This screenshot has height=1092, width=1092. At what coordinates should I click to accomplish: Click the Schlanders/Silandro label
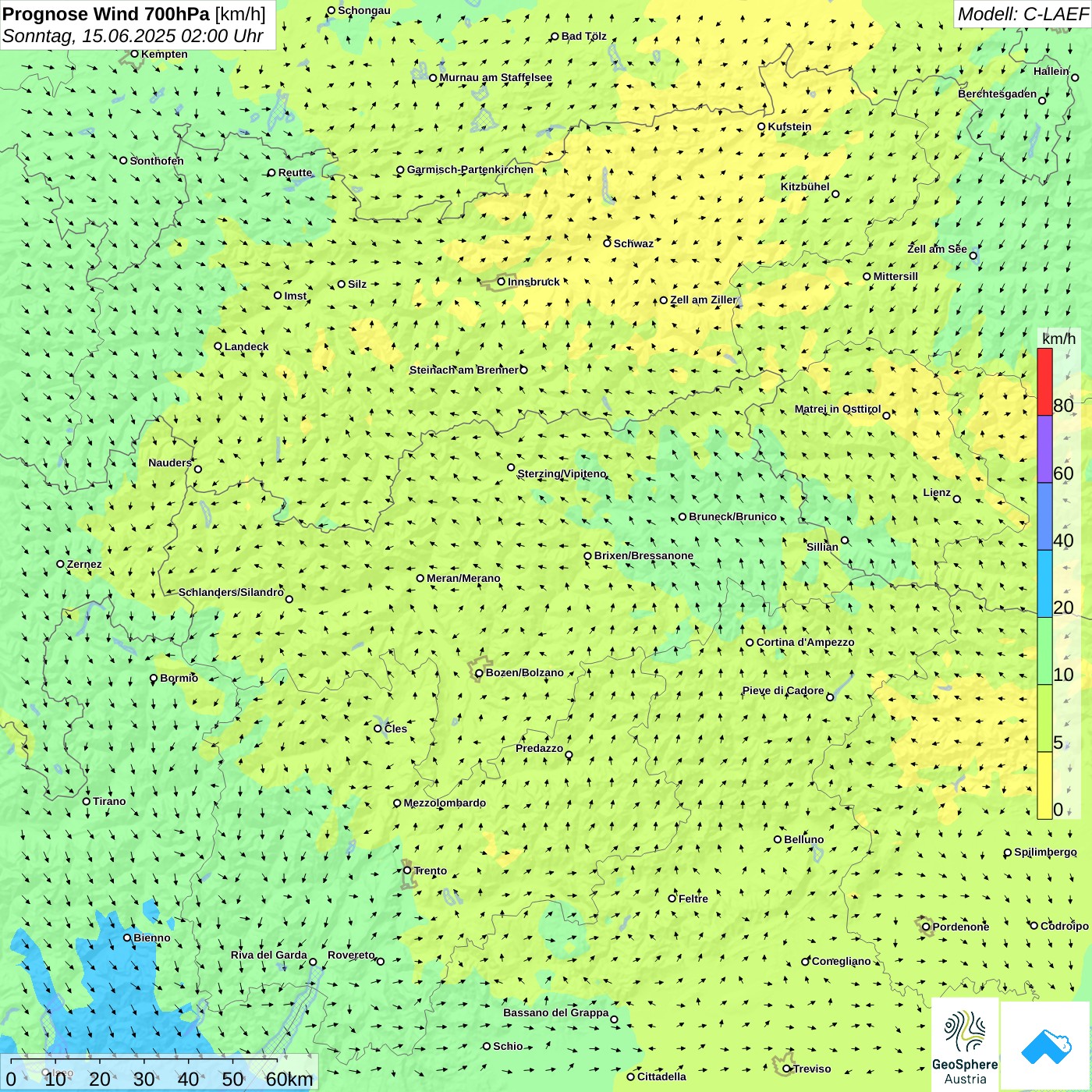coord(231,592)
